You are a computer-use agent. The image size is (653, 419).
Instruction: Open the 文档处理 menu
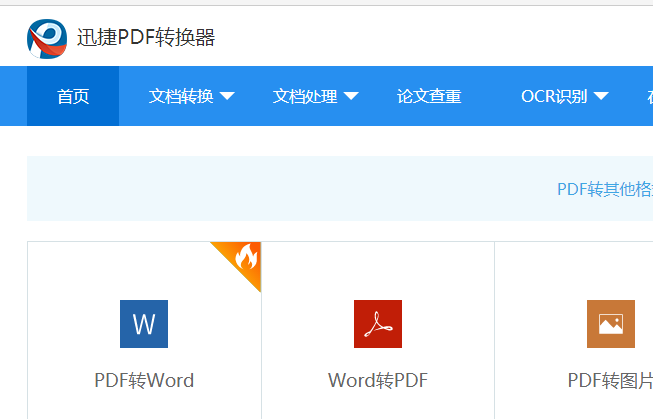coord(305,96)
